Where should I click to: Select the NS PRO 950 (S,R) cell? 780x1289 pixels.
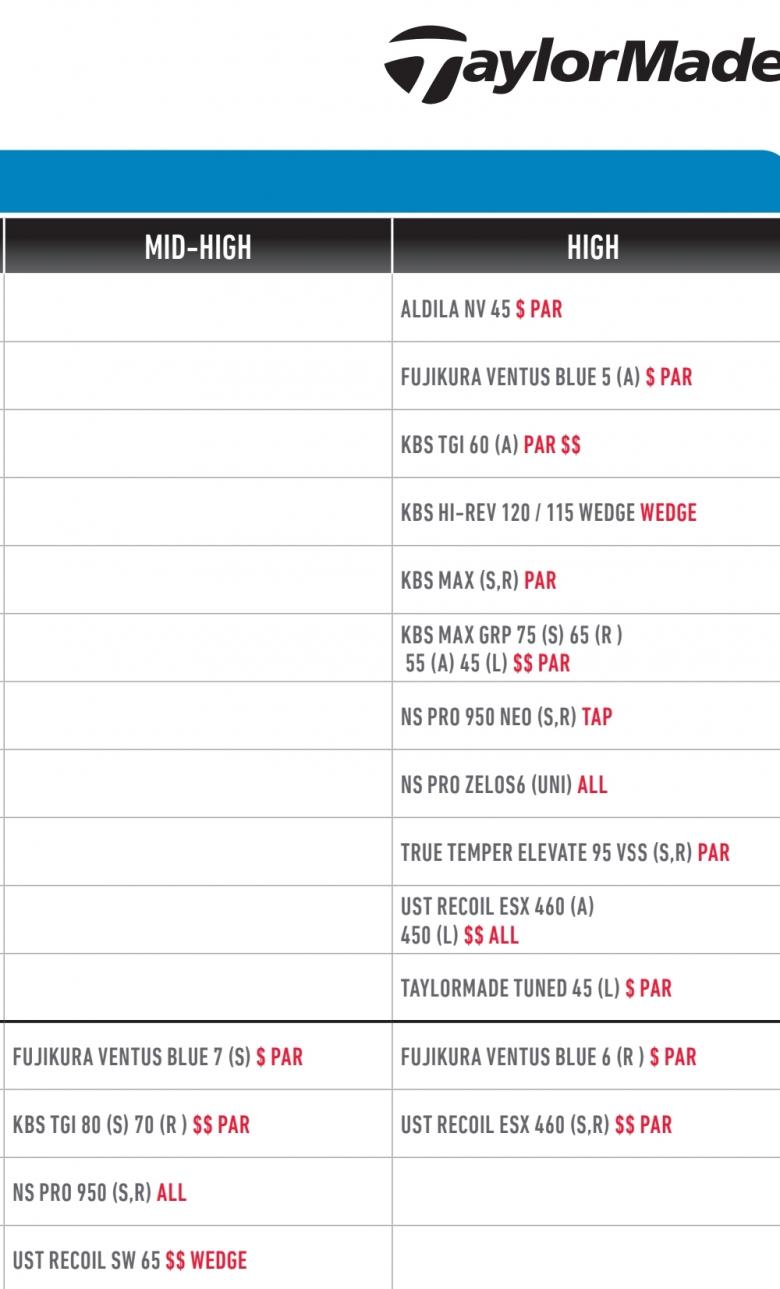point(99,1193)
